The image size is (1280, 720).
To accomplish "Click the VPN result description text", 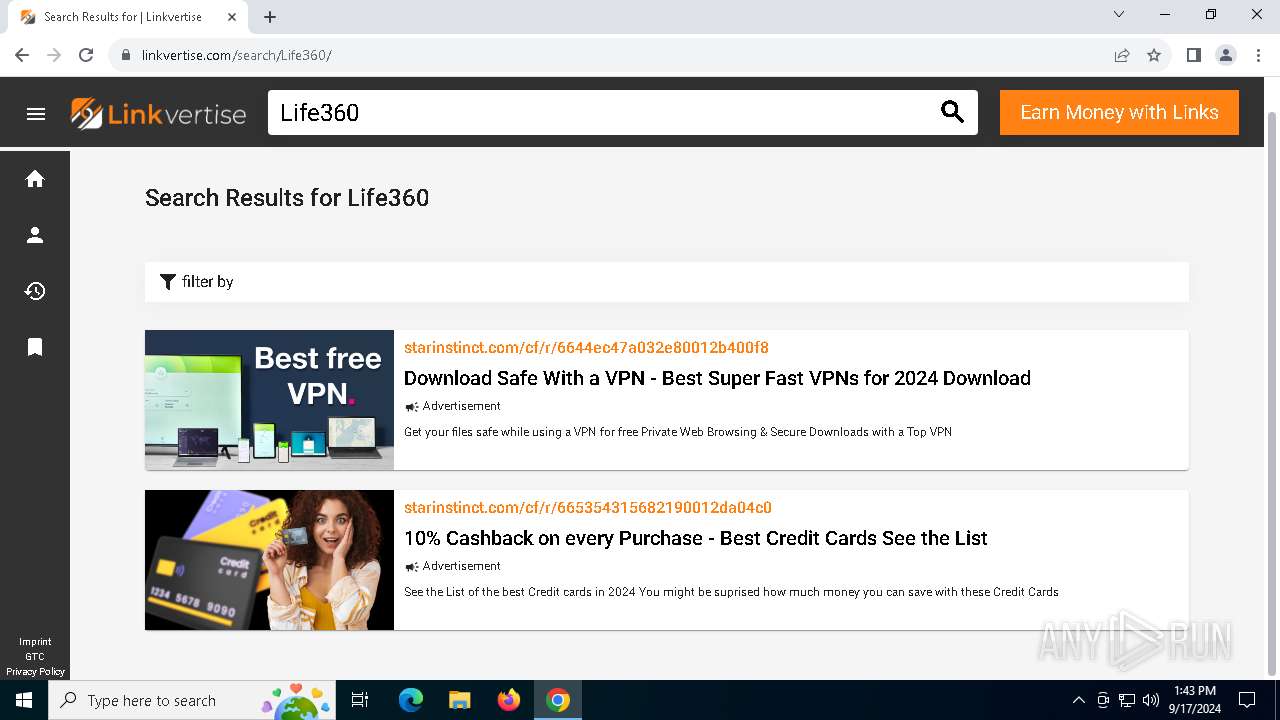I will point(678,432).
